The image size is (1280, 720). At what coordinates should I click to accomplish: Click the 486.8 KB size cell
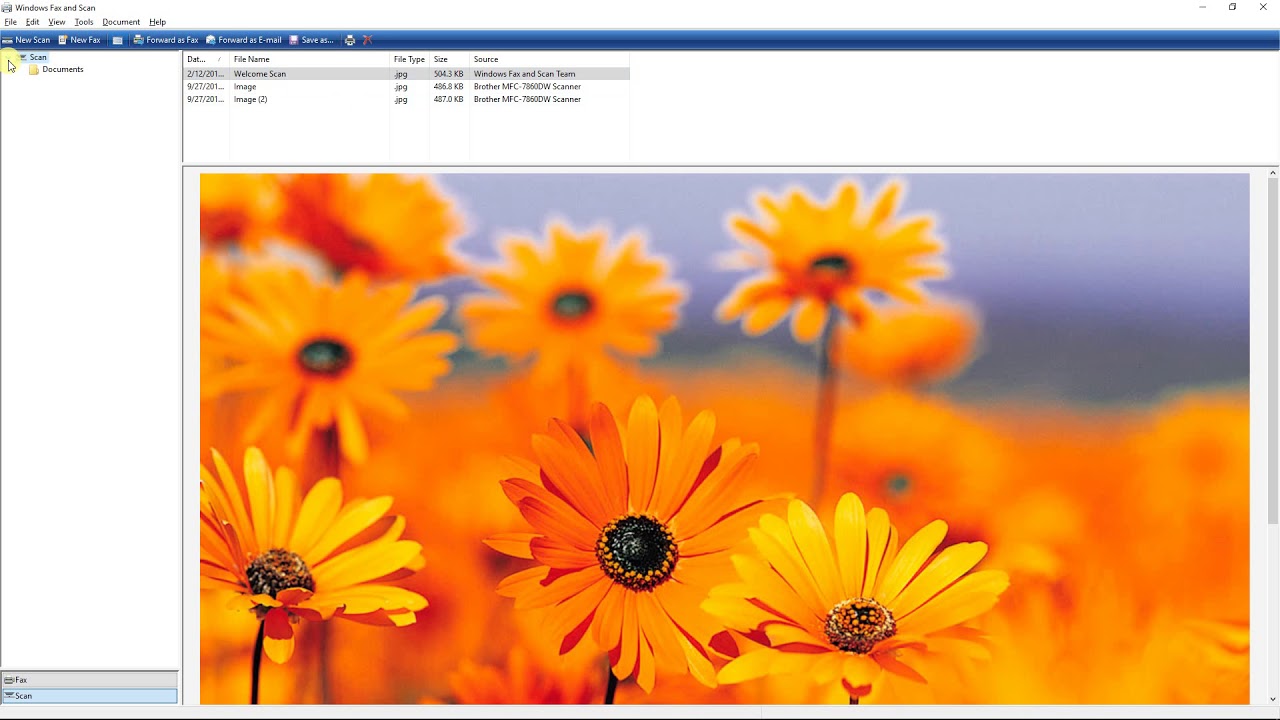pos(448,87)
